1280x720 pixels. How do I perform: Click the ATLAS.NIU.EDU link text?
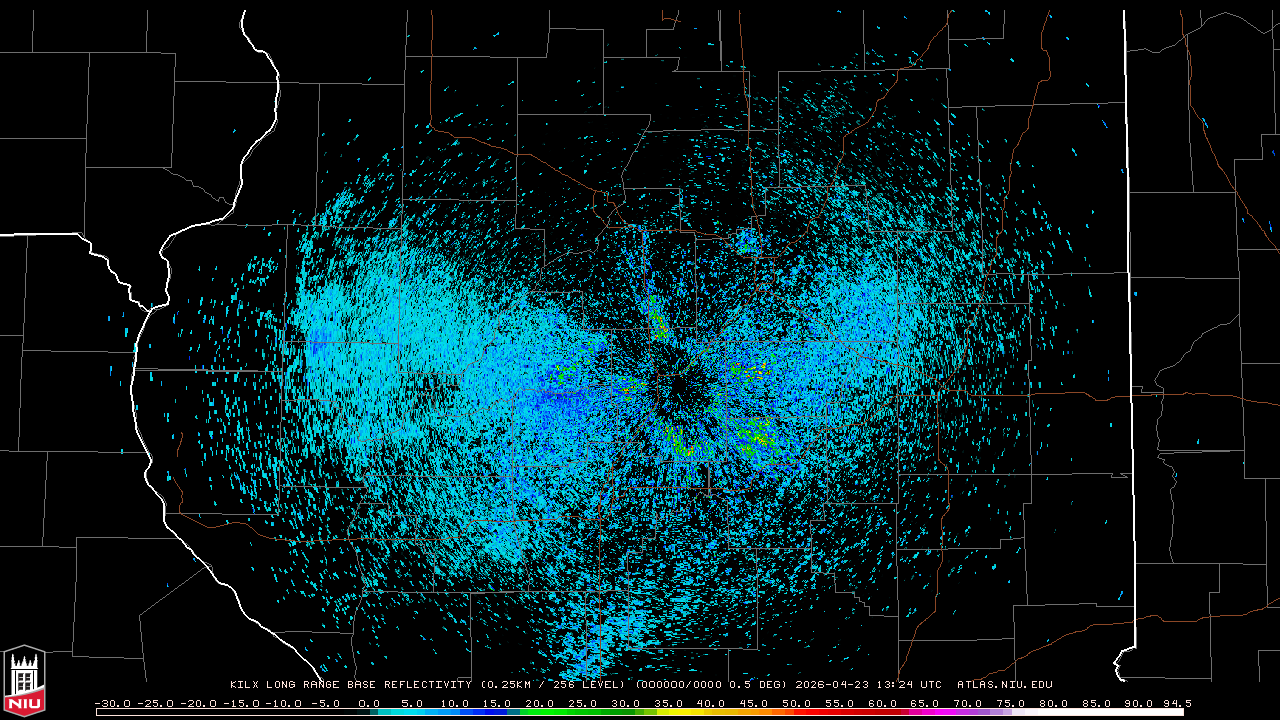(x=1004, y=685)
